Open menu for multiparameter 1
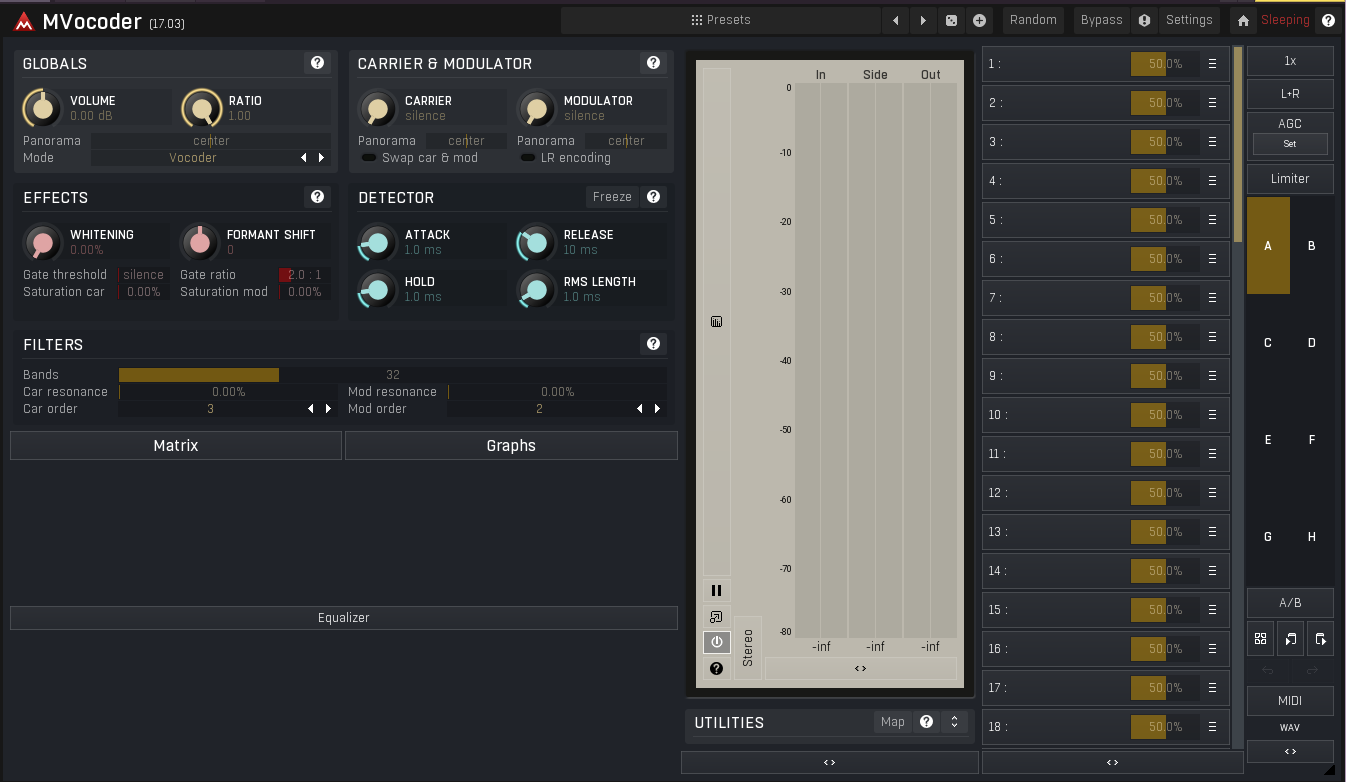1346x782 pixels. [x=1212, y=64]
